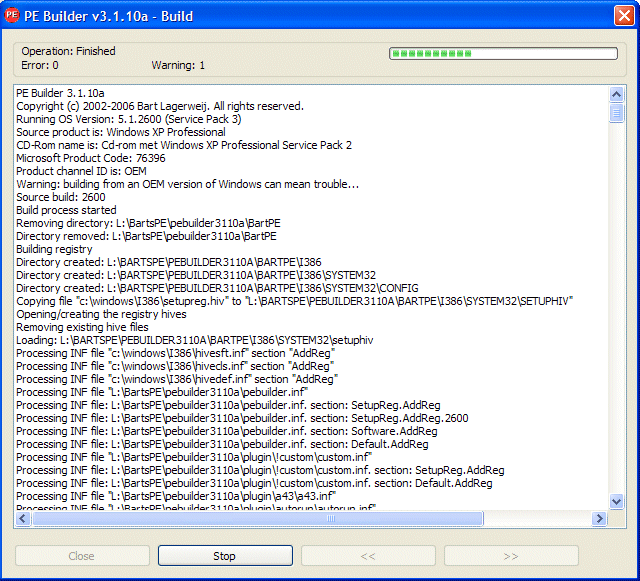Click the Stop button
Viewport: 640px width, 581px height.
(x=225, y=556)
